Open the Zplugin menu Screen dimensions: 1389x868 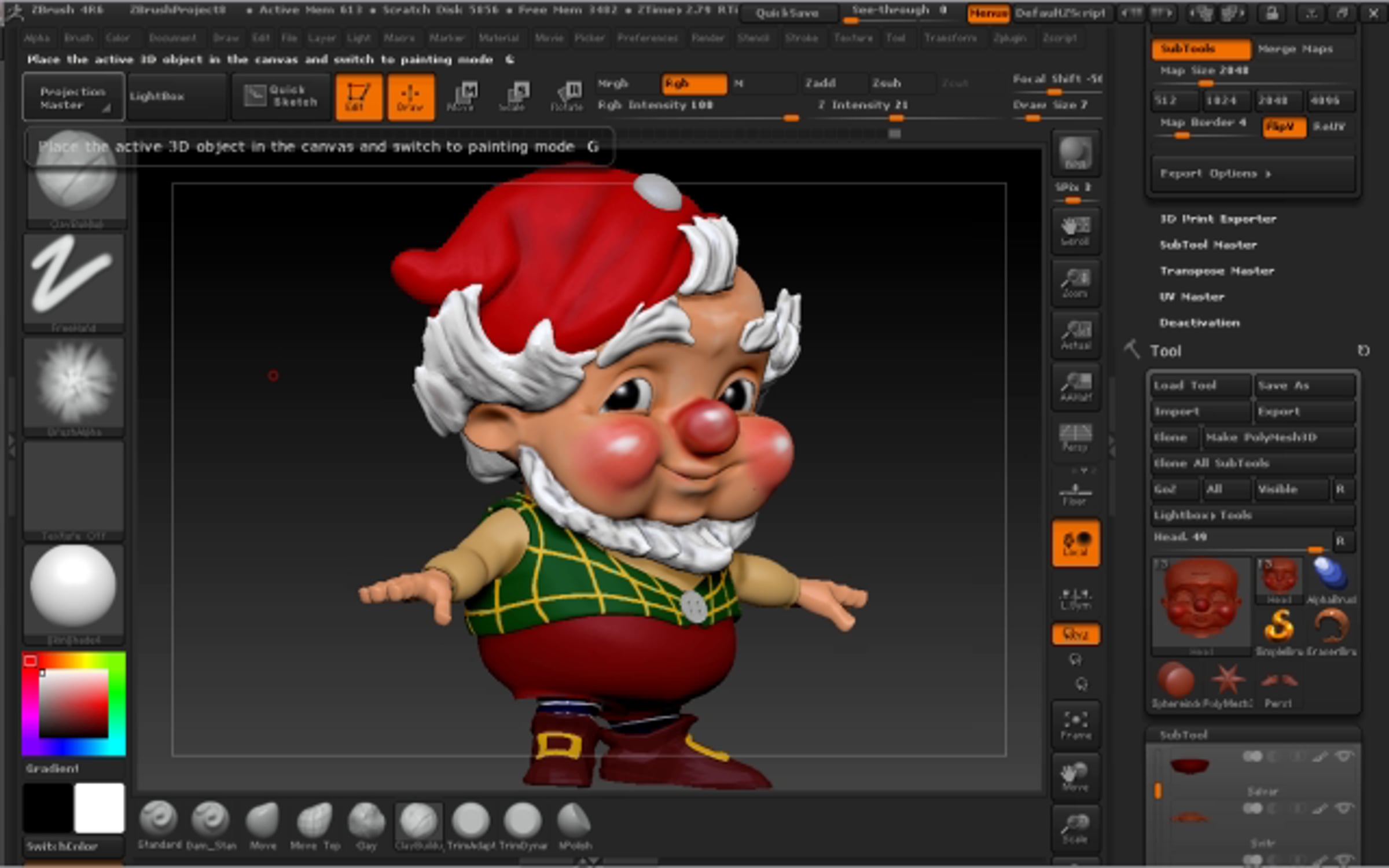pyautogui.click(x=1009, y=38)
